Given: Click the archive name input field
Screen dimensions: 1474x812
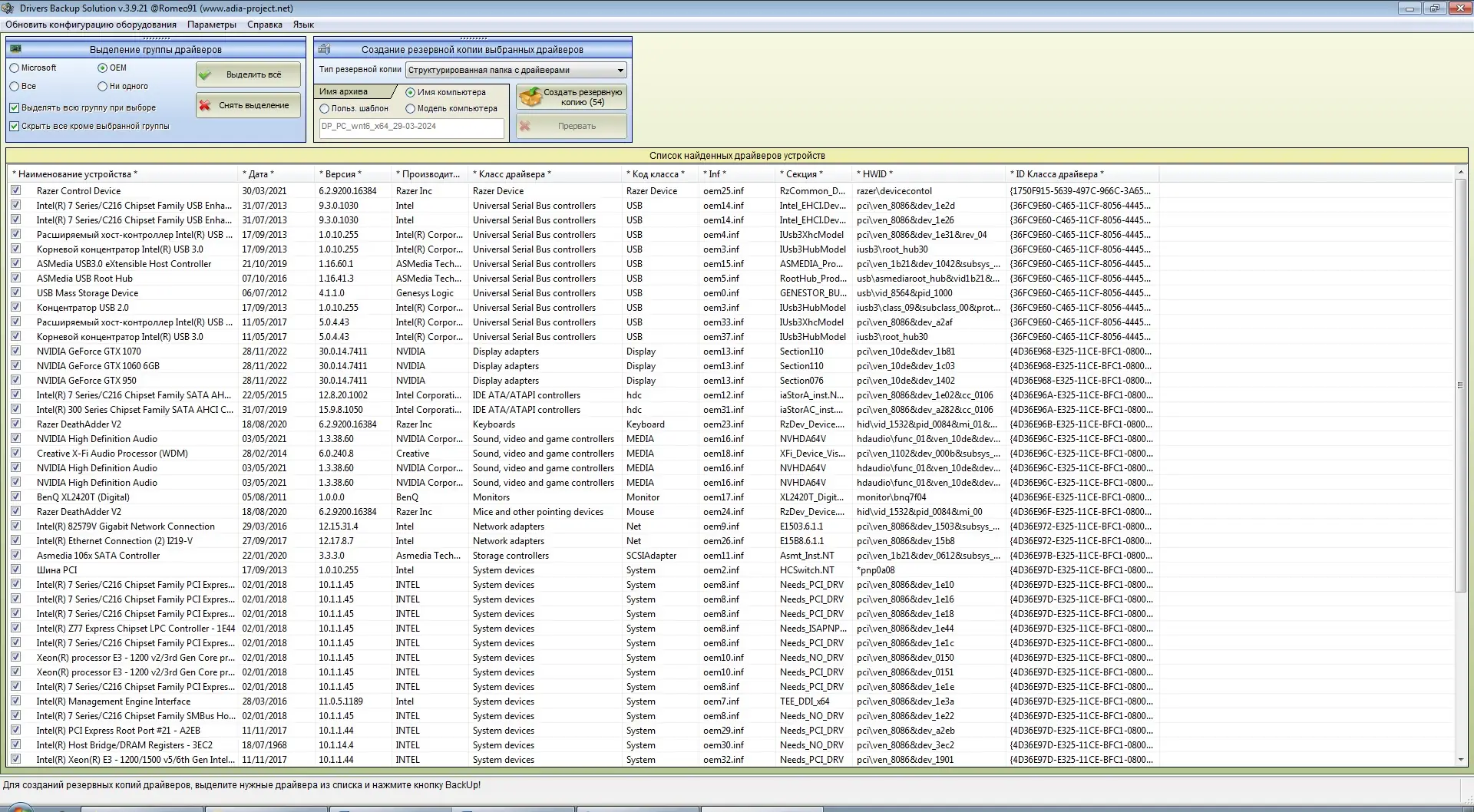Looking at the screenshot, I should pos(411,127).
